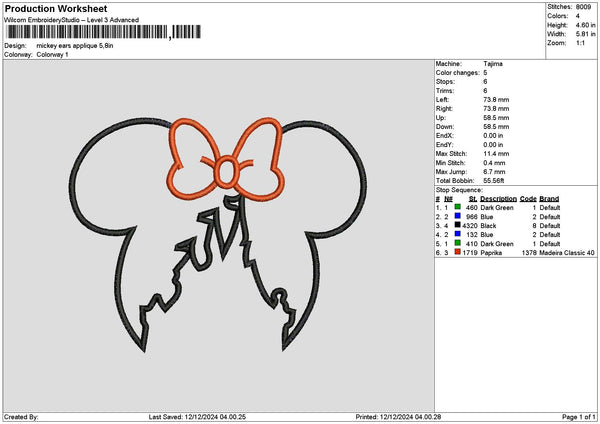Click the Black description with 4320 stitches

coord(488,226)
